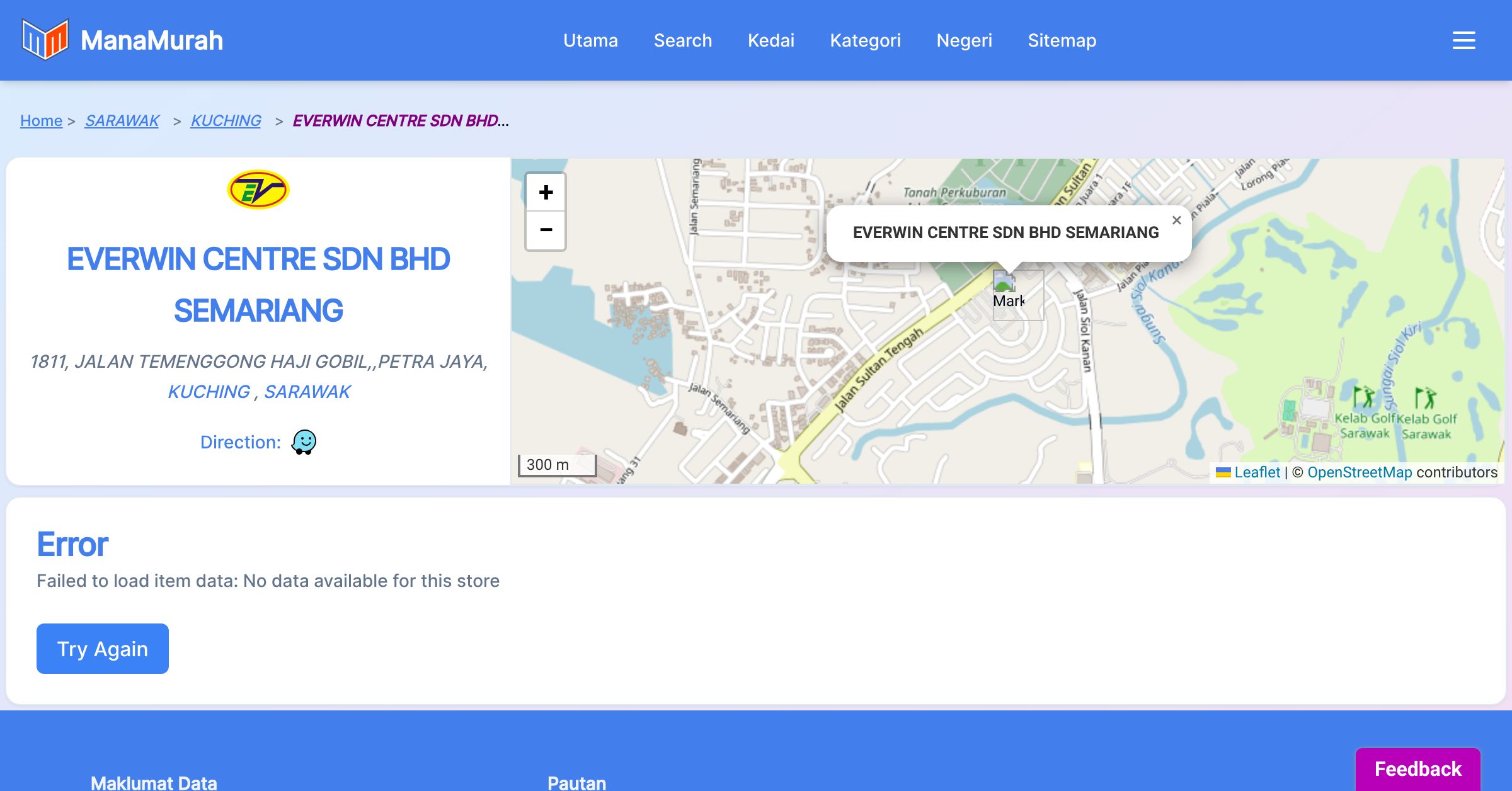Click the KUCHING breadcrumb link
Image resolution: width=1512 pixels, height=791 pixels.
tap(226, 120)
